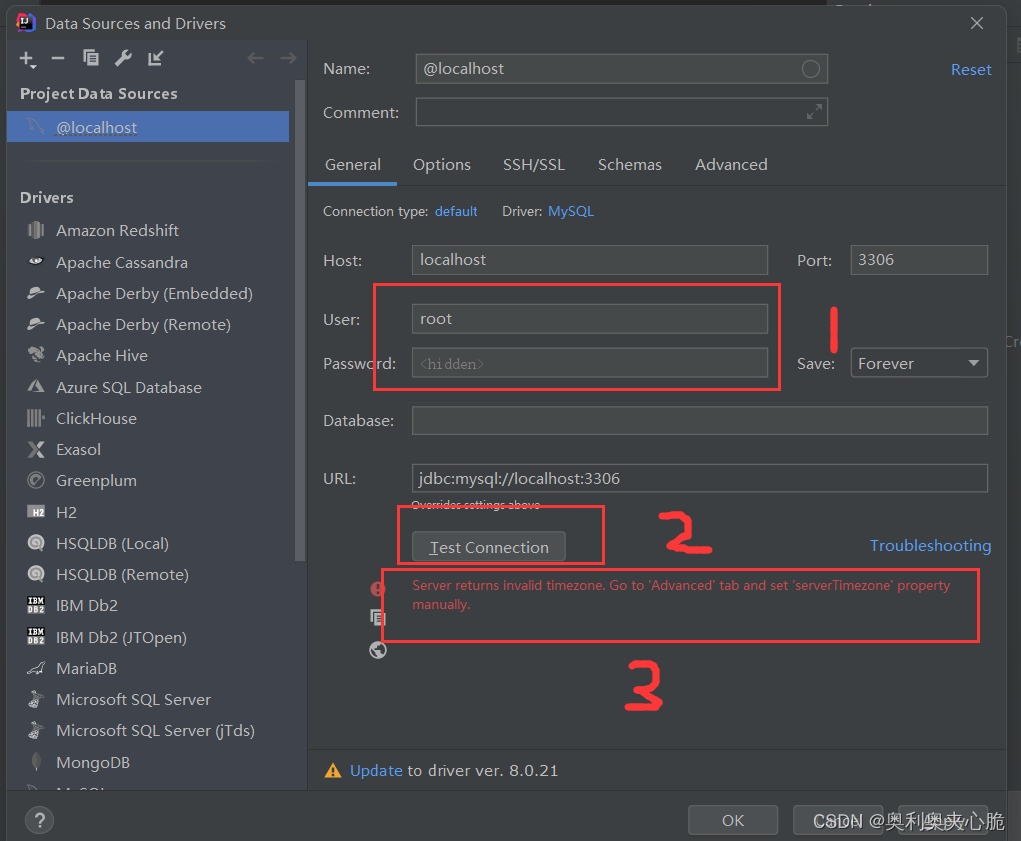Click the Host field containing localhost

[589, 260]
